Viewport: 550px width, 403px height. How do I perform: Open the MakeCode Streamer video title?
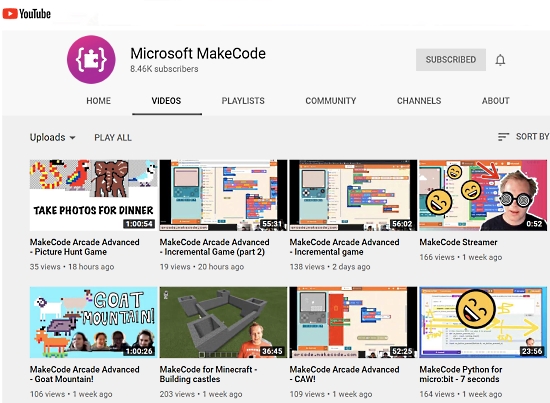458,242
